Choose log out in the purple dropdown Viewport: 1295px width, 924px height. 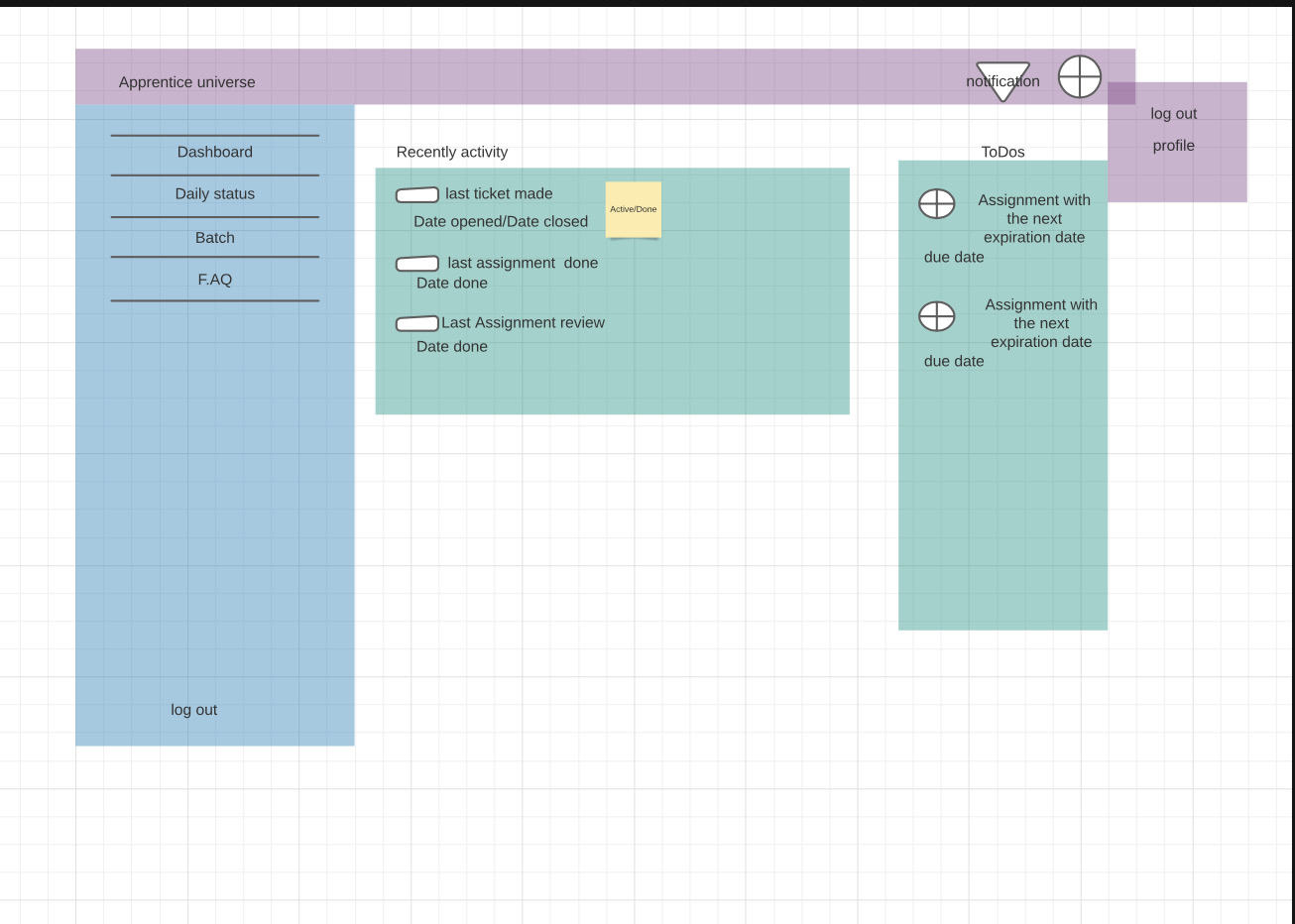tap(1173, 114)
